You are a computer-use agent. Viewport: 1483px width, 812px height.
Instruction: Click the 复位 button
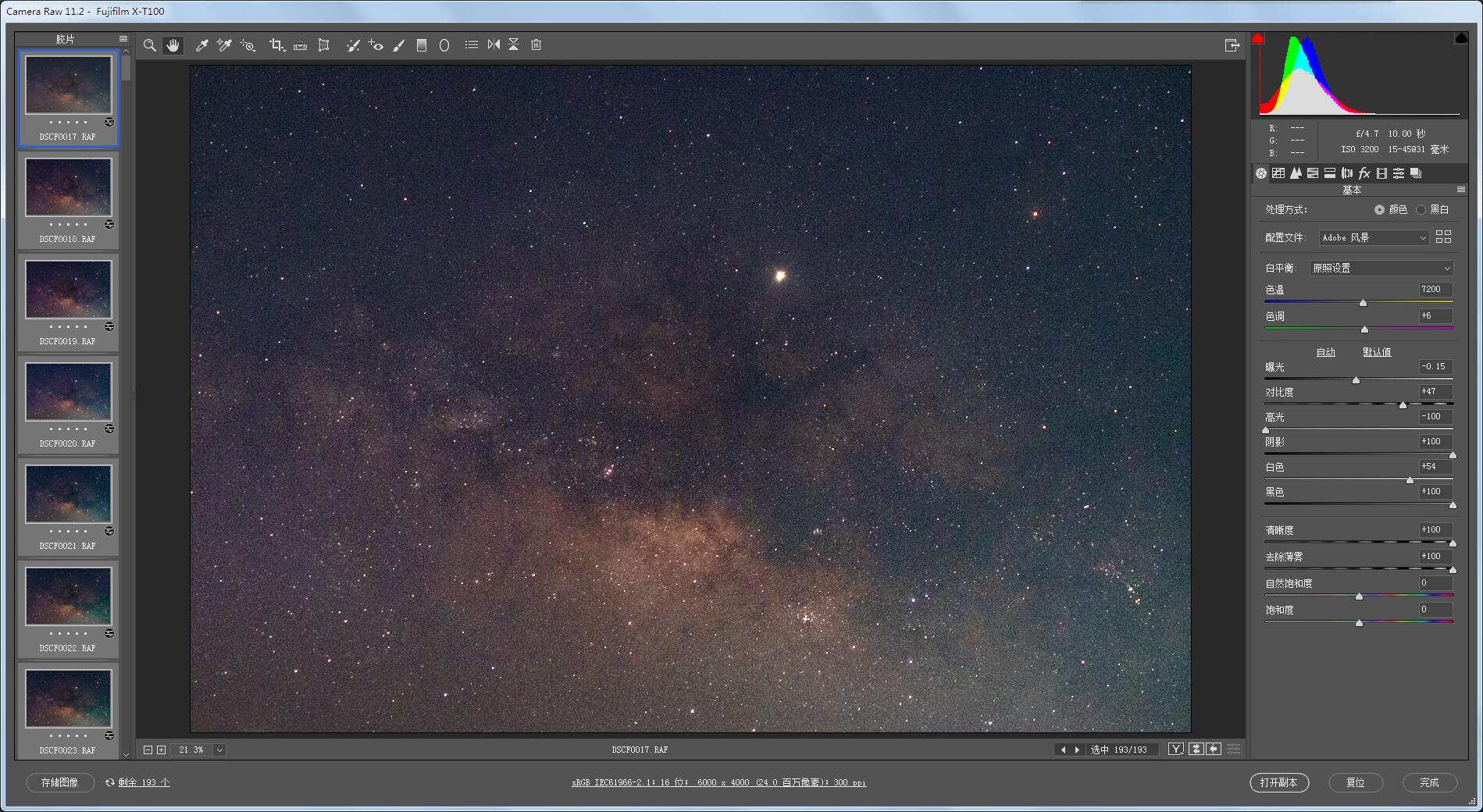pyautogui.click(x=1355, y=782)
